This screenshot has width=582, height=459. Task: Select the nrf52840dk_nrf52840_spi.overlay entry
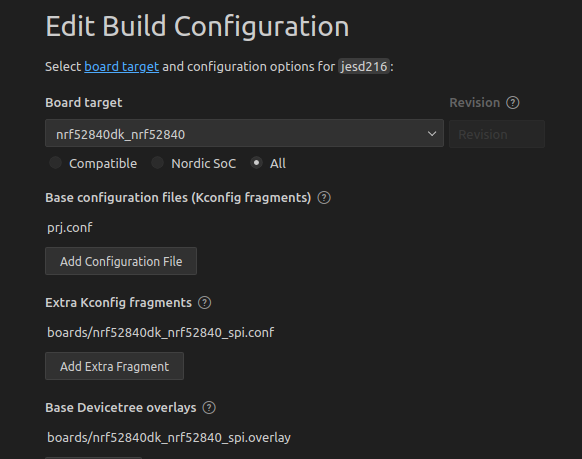[x=169, y=437]
